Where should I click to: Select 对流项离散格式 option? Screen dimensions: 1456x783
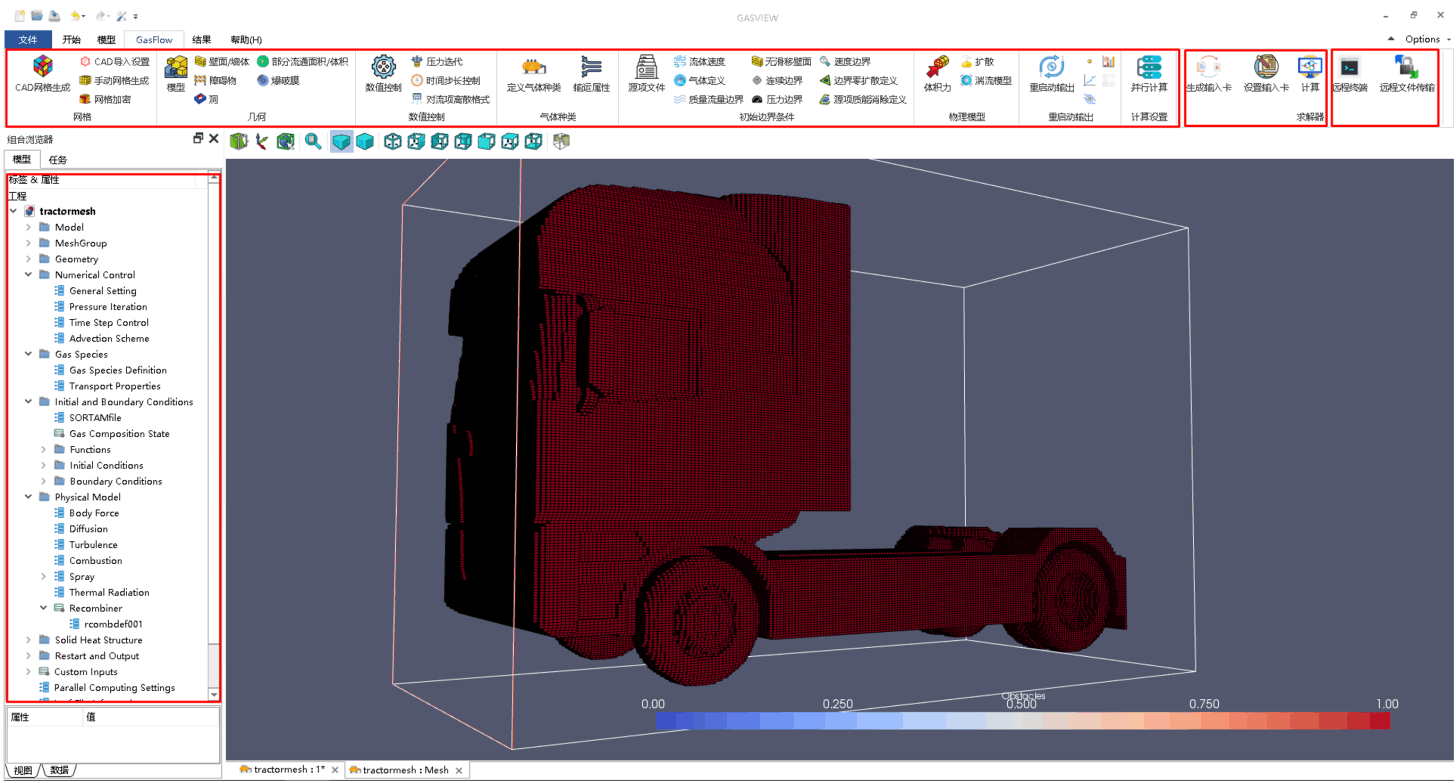[x=450, y=100]
